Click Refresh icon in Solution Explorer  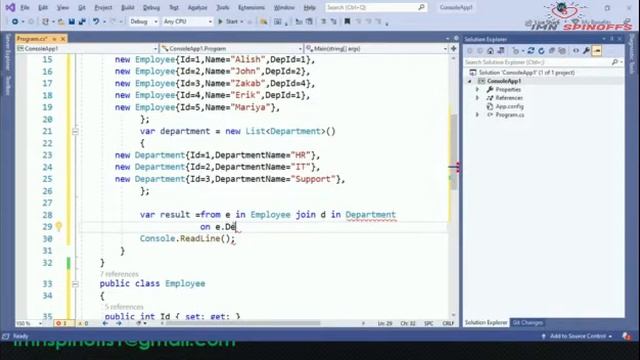[541, 51]
